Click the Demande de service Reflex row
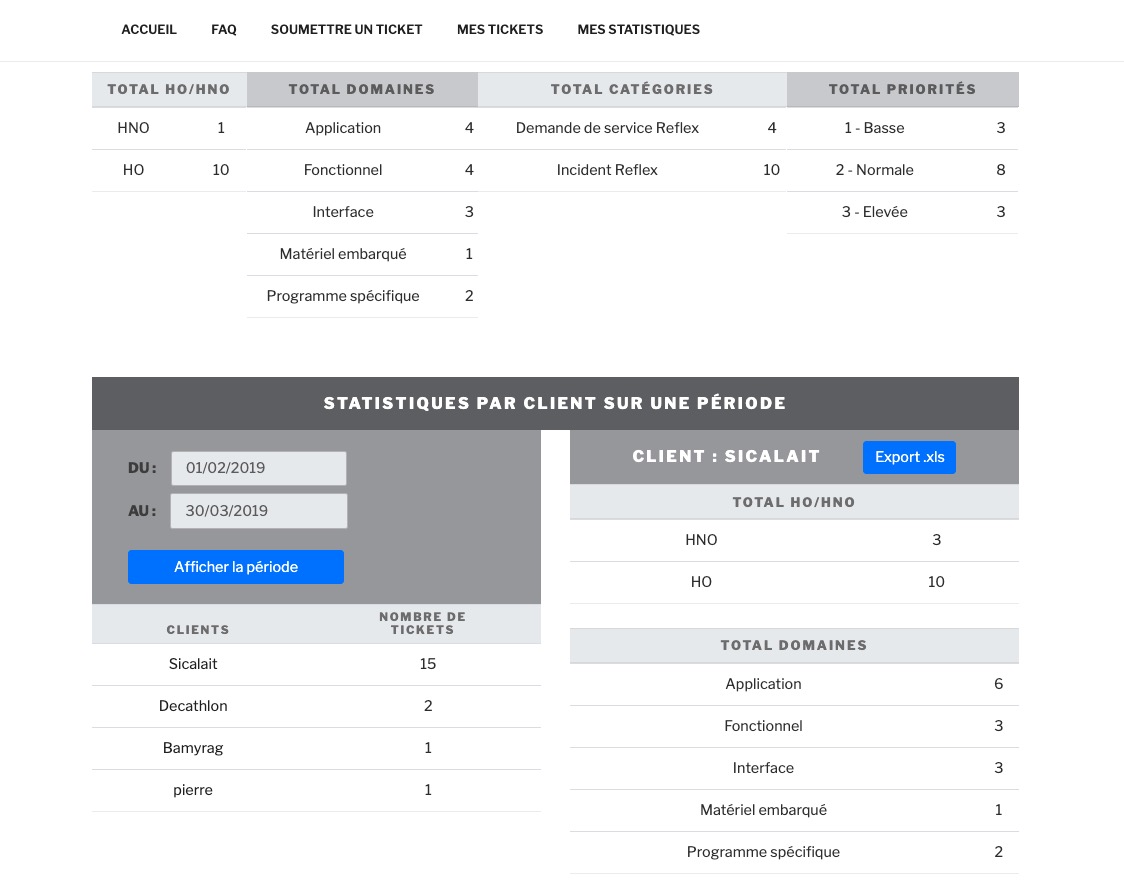Image resolution: width=1124 pixels, height=896 pixels. [607, 128]
